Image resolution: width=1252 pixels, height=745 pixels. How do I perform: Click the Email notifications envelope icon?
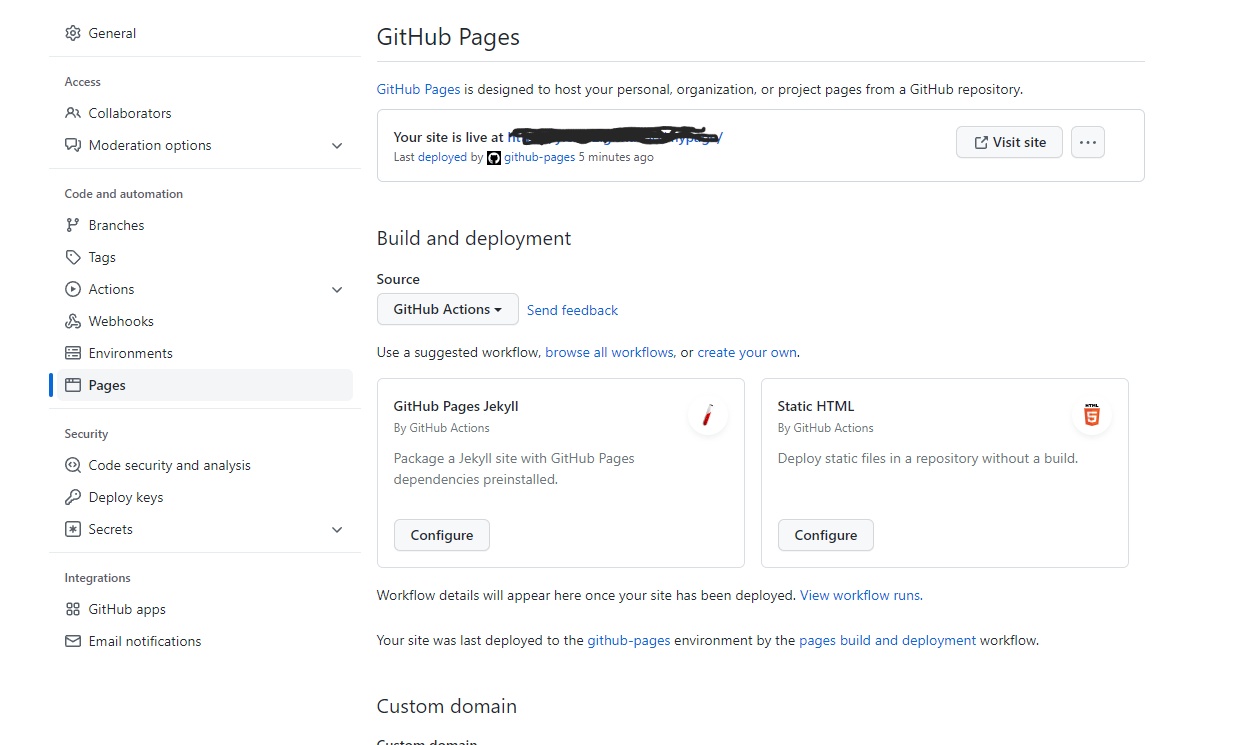coord(73,641)
